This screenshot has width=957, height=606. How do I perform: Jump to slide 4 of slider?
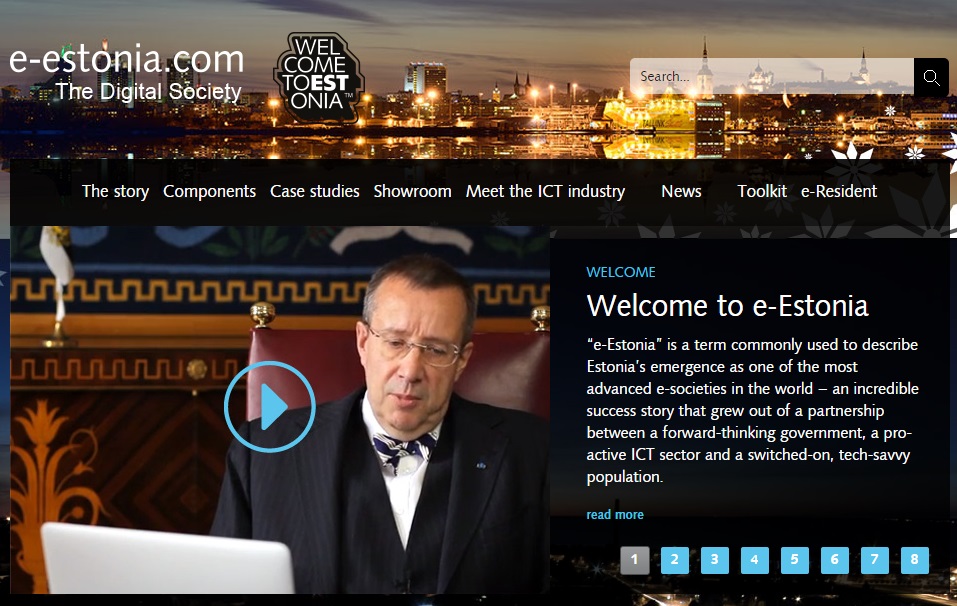point(754,560)
